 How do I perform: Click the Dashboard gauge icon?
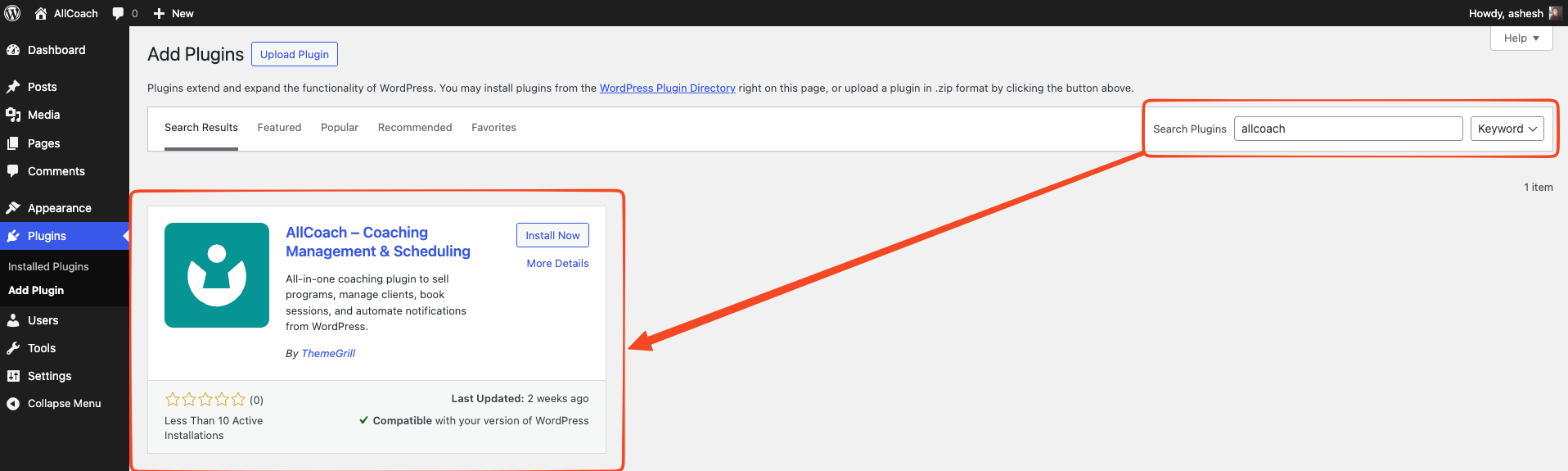click(x=13, y=50)
